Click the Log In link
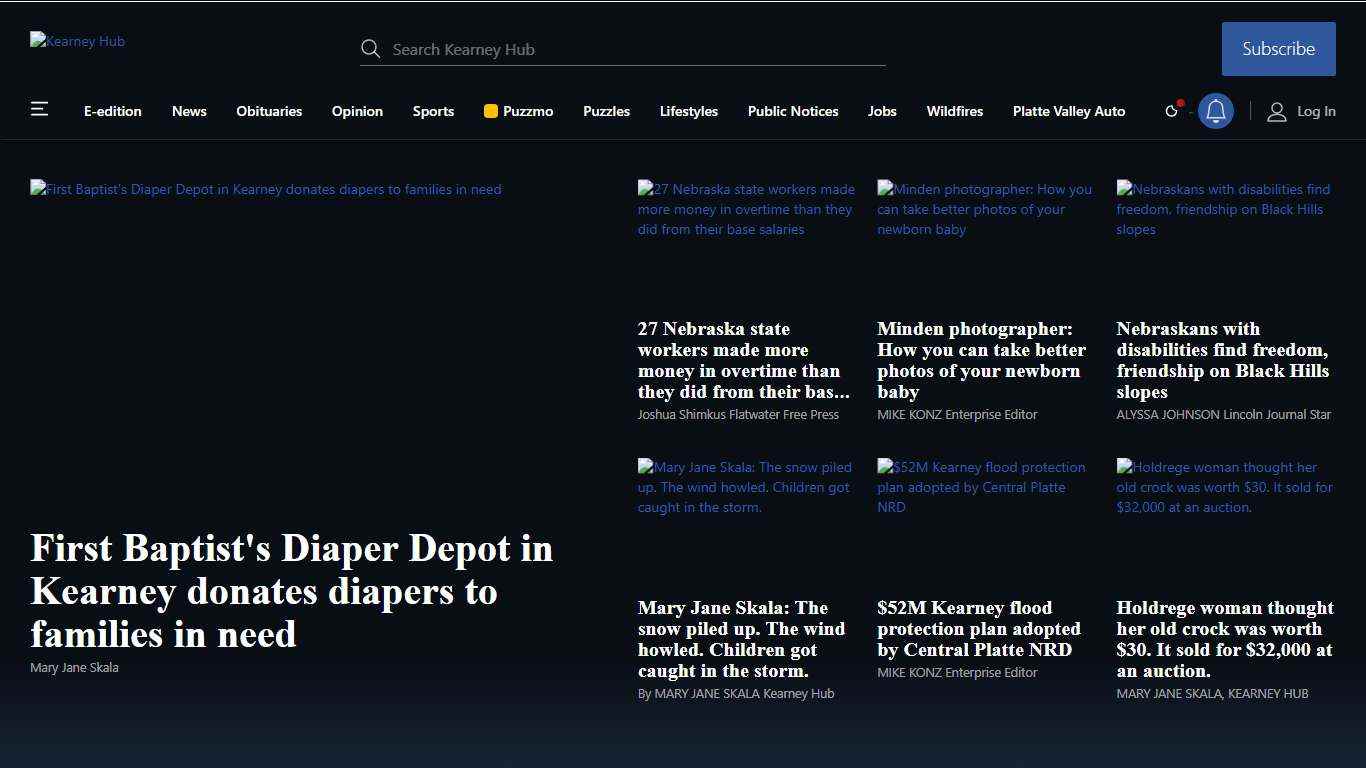Viewport: 1366px width, 768px height. click(1315, 111)
